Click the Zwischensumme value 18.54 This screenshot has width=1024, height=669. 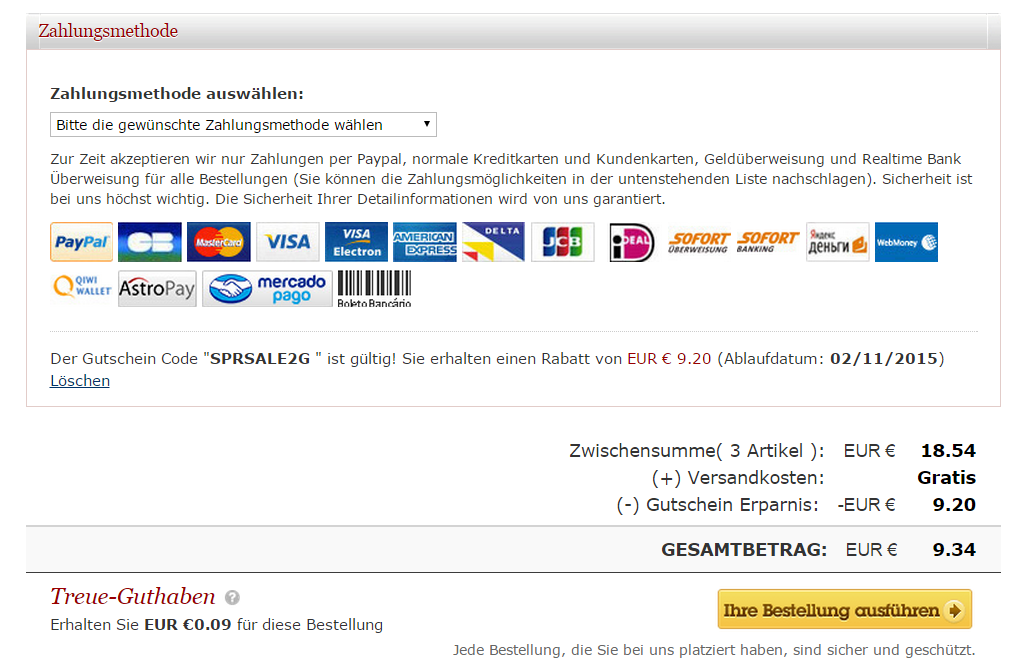(948, 451)
